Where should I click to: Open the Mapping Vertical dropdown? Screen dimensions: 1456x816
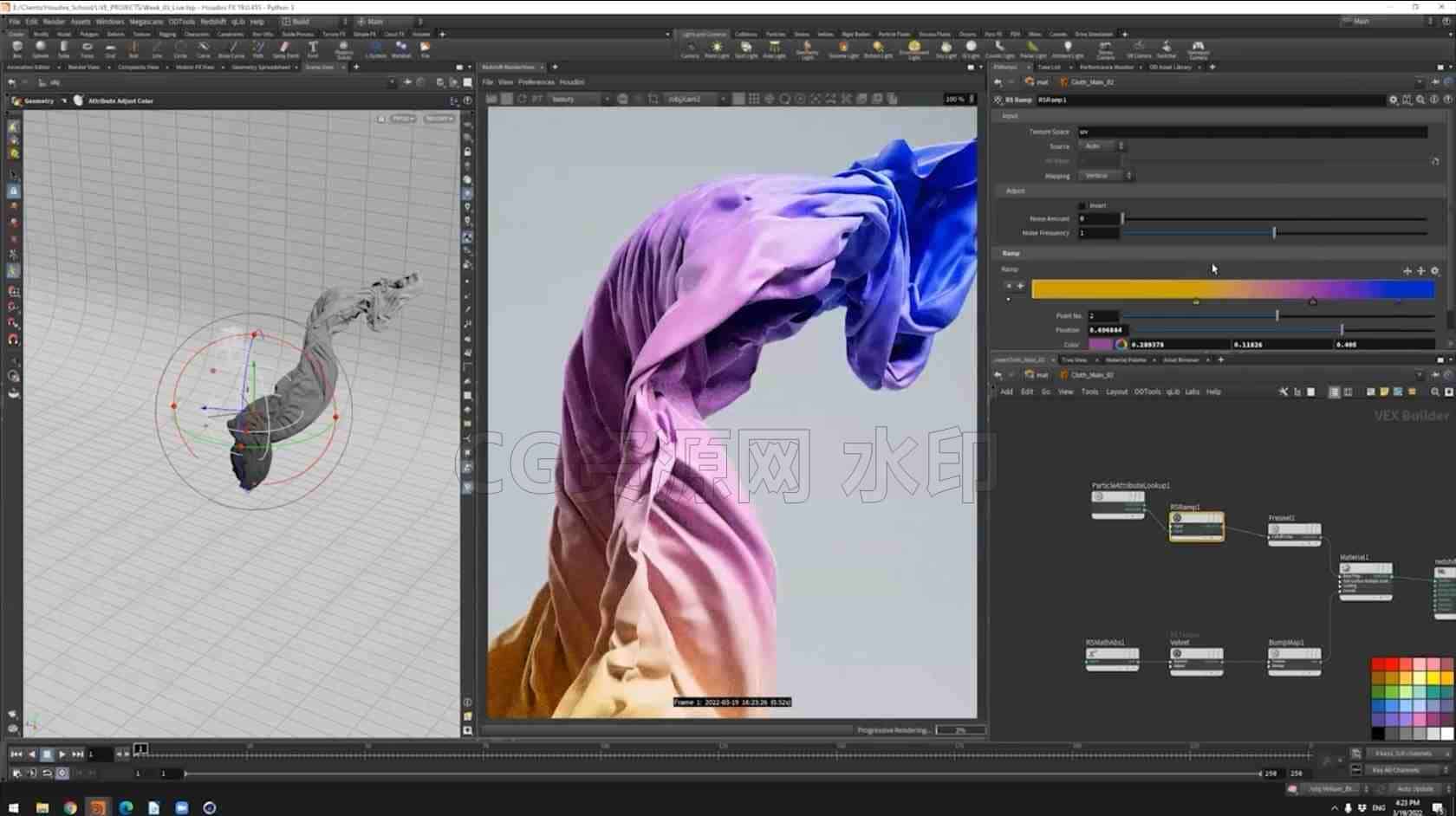click(x=1107, y=176)
